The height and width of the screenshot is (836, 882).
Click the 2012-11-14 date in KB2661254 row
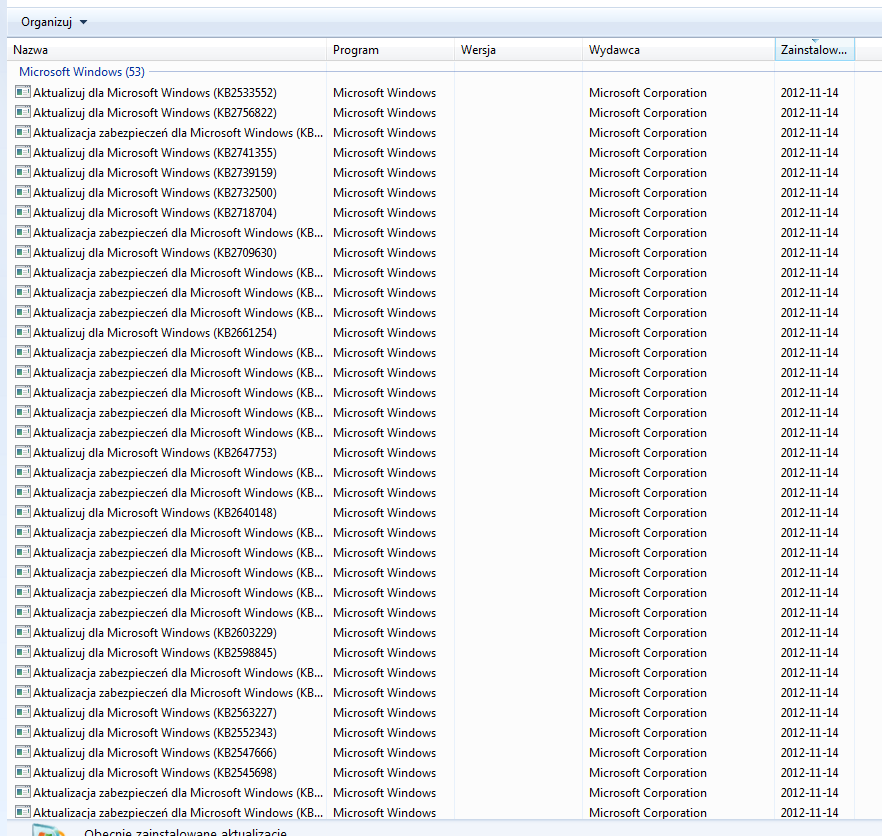pyautogui.click(x=809, y=332)
